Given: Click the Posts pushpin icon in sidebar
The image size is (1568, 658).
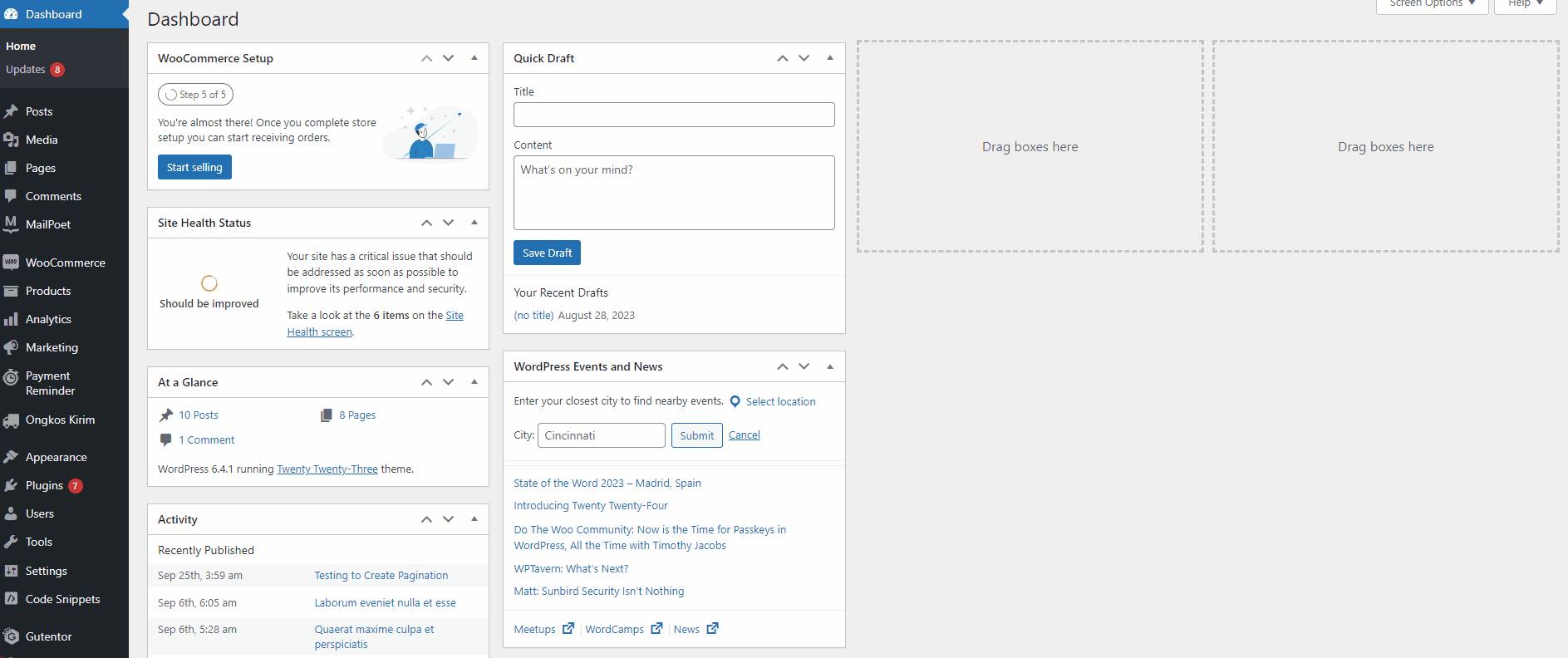Looking at the screenshot, I should click(11, 111).
